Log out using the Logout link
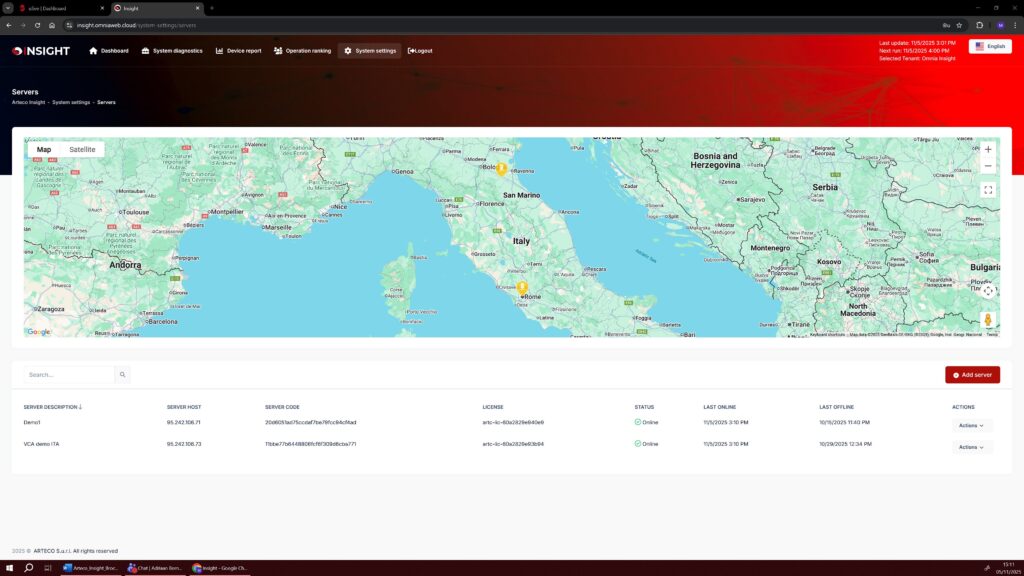 [420, 51]
